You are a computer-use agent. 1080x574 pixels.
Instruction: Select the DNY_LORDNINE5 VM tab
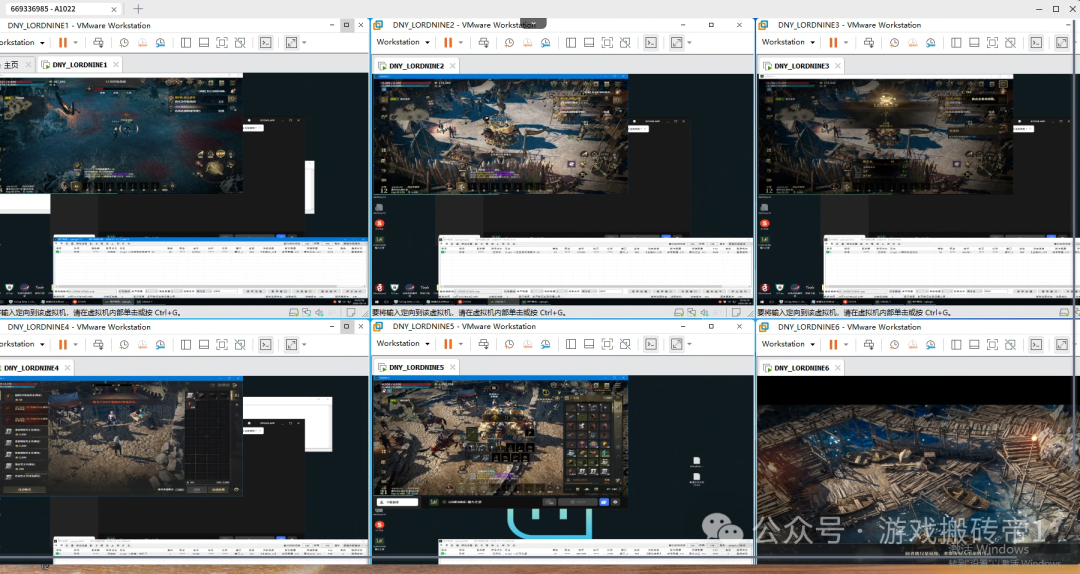tap(416, 367)
